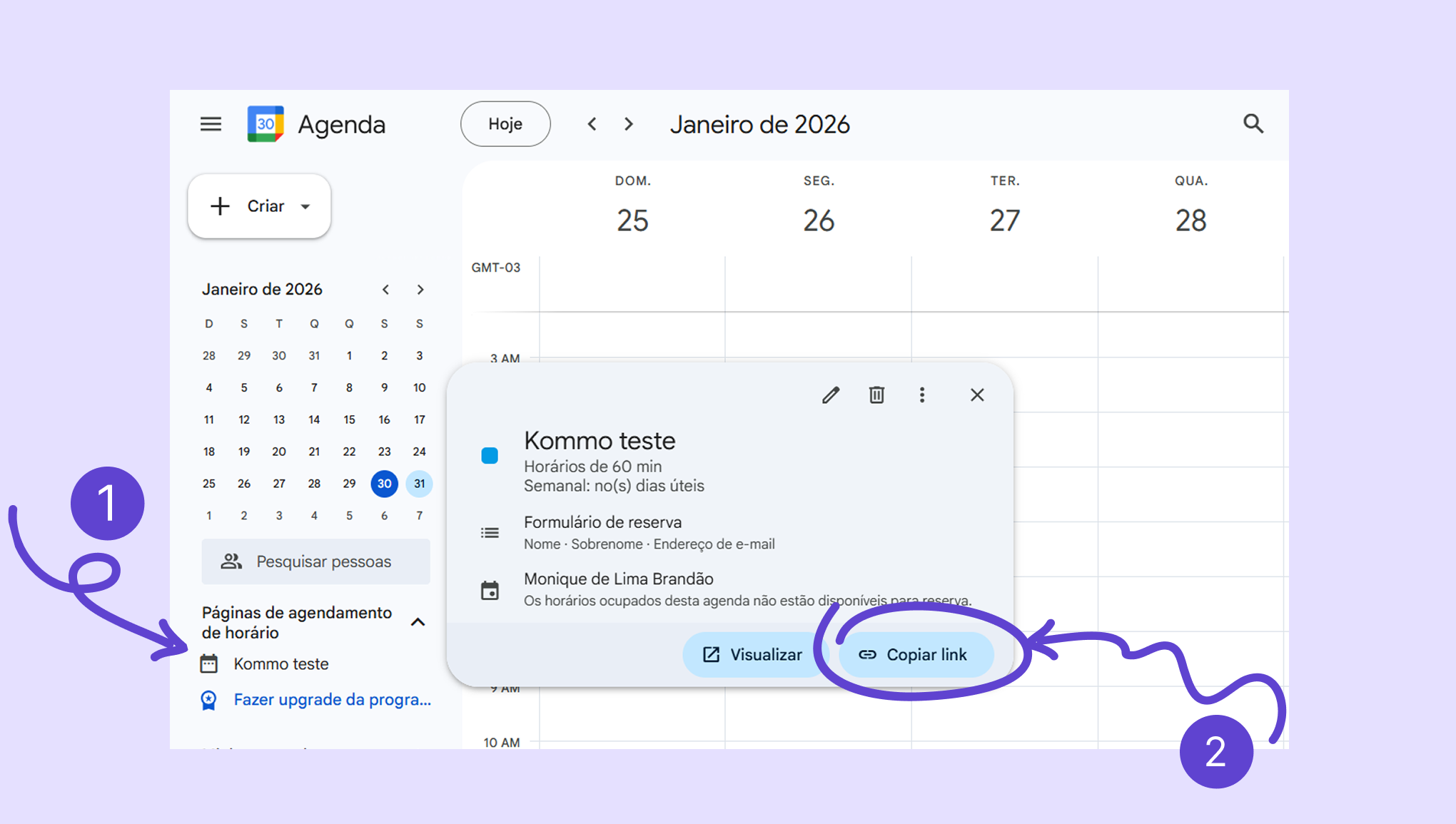Open Fazer upgrade da programação link

tap(332, 700)
